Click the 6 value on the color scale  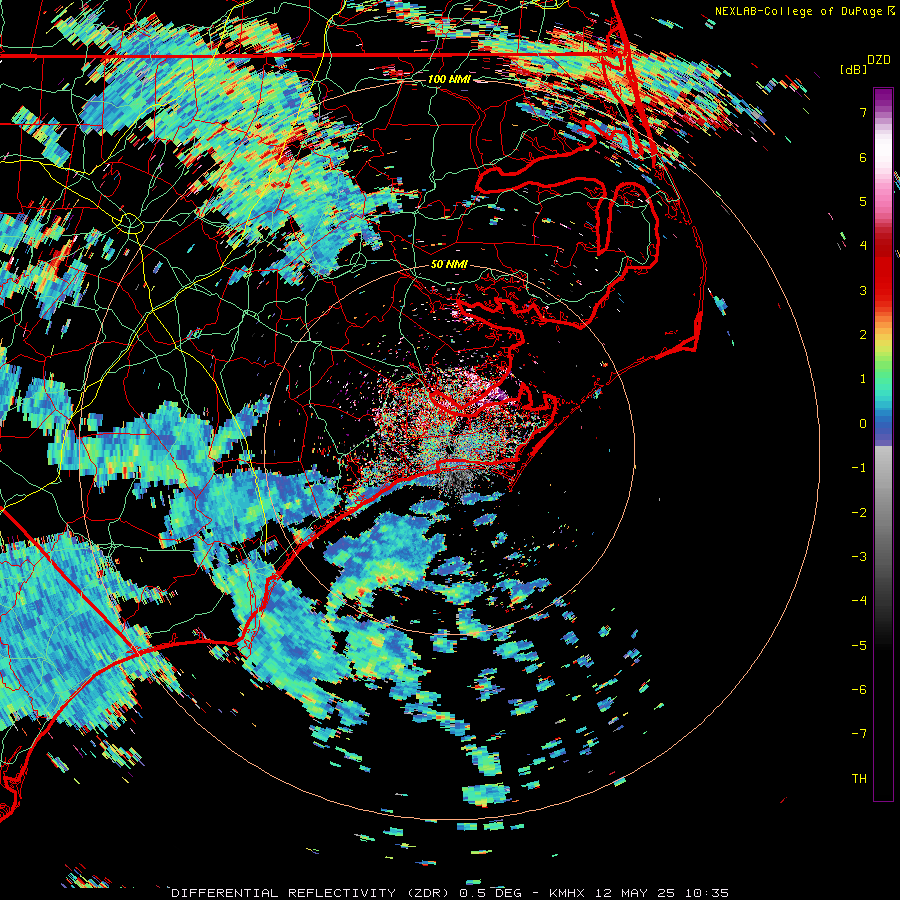[x=863, y=157]
